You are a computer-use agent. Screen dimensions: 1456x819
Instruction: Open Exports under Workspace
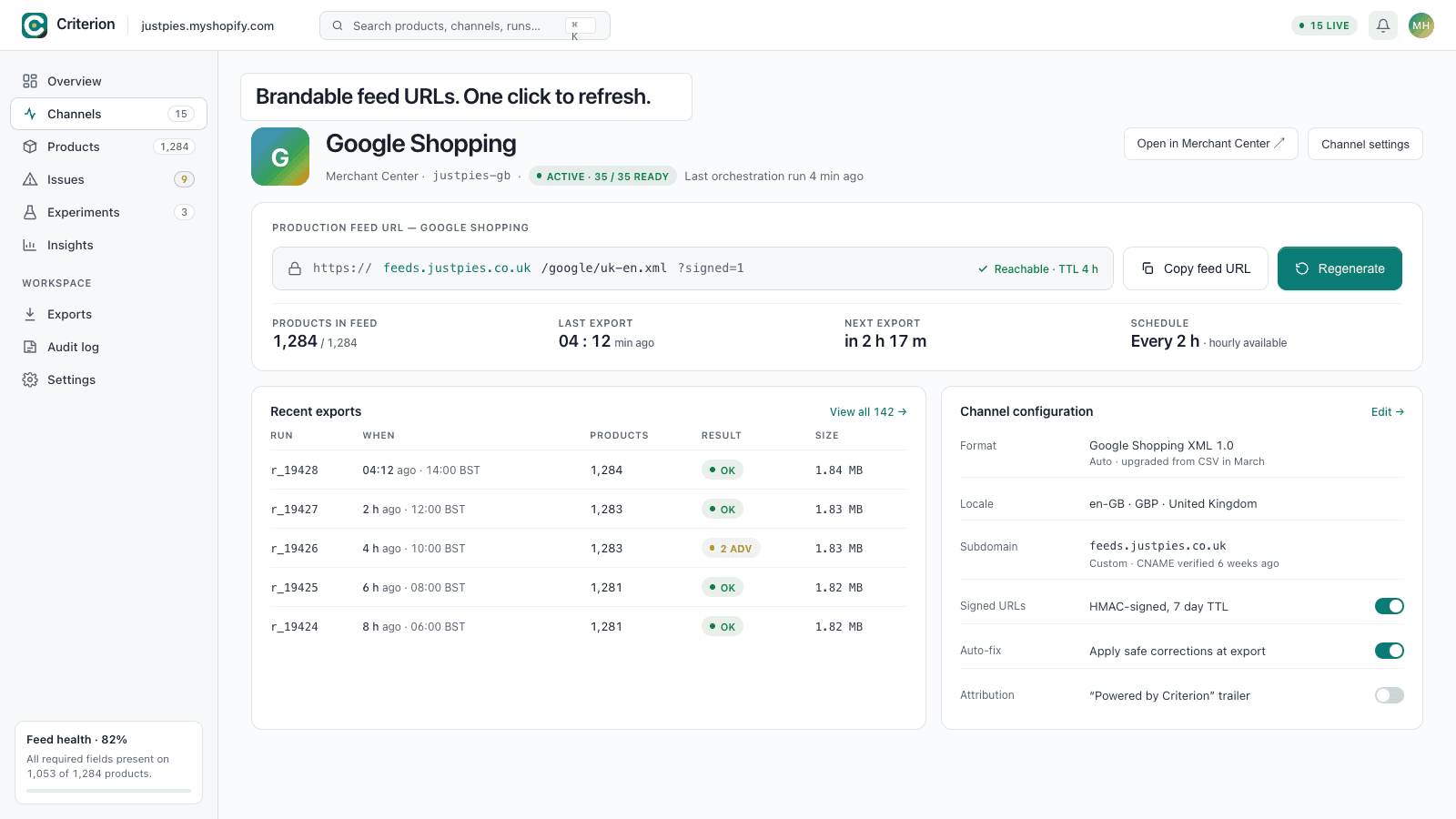pos(108,314)
